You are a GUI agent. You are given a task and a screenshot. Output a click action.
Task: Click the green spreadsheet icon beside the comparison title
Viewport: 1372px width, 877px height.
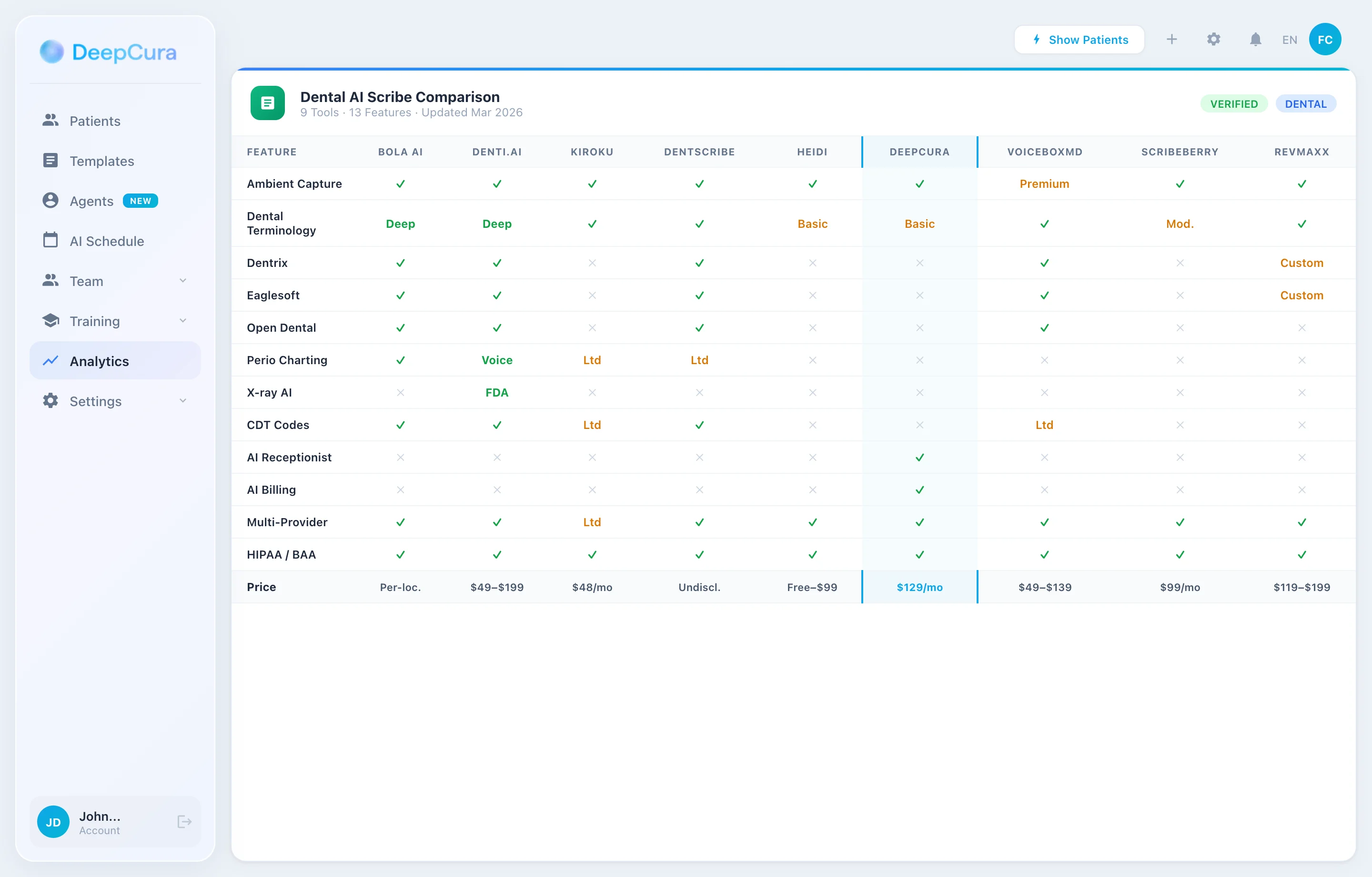(267, 103)
